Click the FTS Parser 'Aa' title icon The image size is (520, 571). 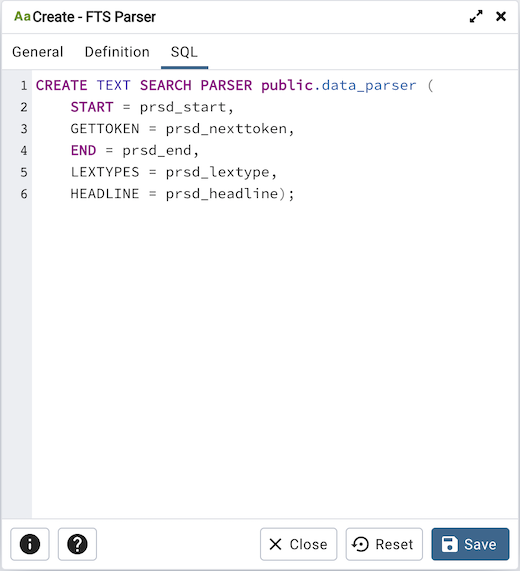coord(22,16)
